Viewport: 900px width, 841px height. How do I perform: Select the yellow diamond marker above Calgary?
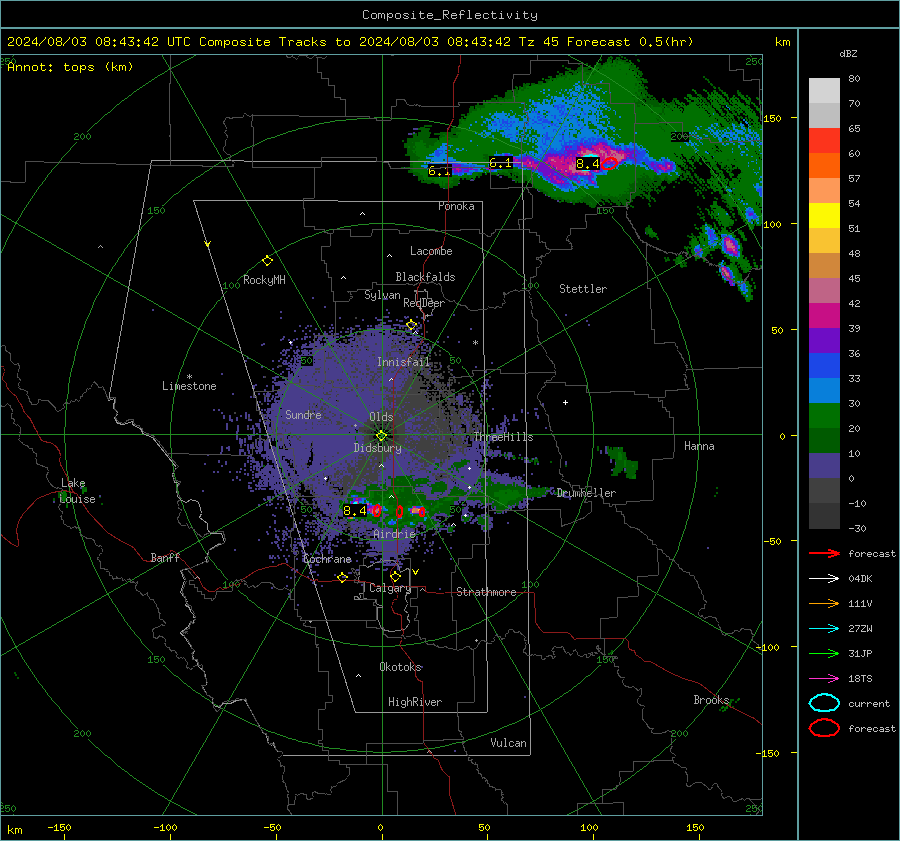[x=395, y=576]
